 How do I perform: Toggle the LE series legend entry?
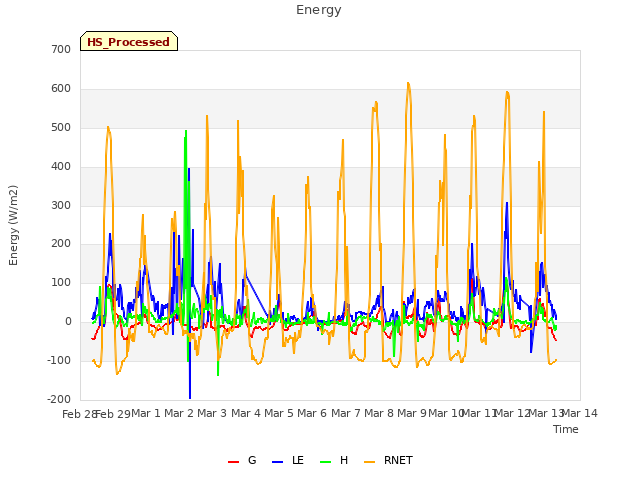tap(288, 460)
